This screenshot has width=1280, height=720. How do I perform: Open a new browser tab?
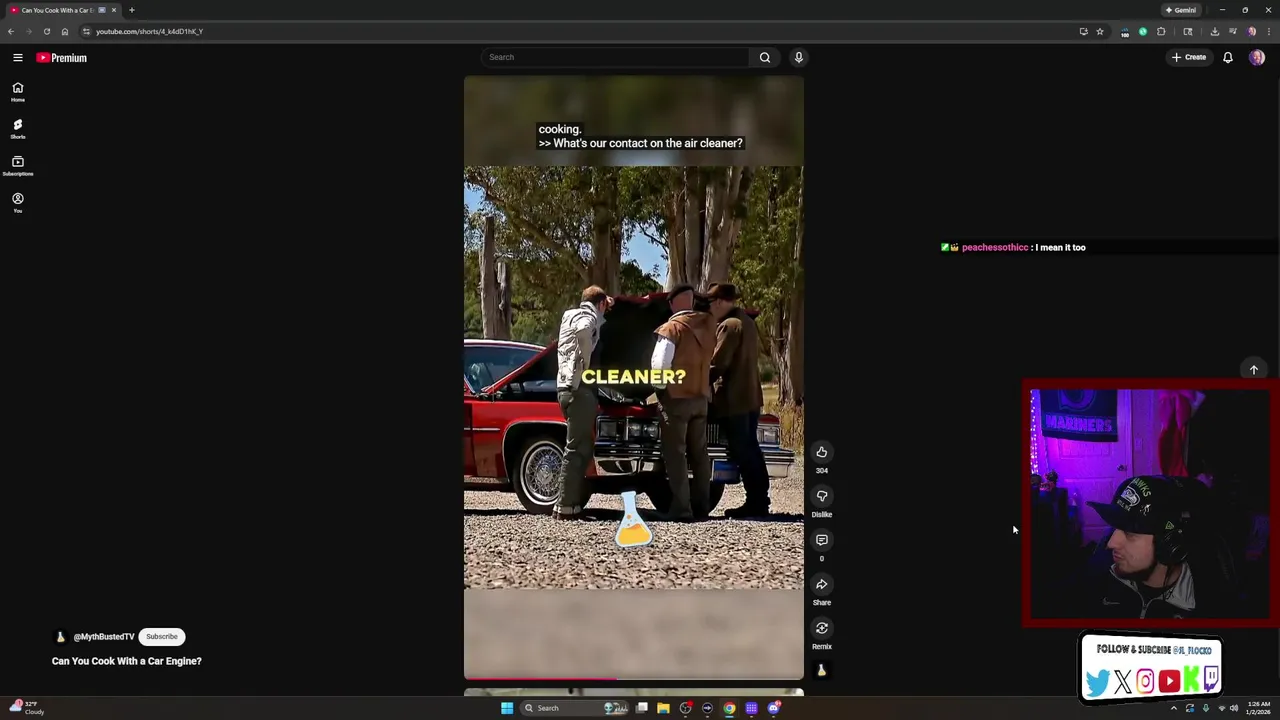(x=131, y=10)
